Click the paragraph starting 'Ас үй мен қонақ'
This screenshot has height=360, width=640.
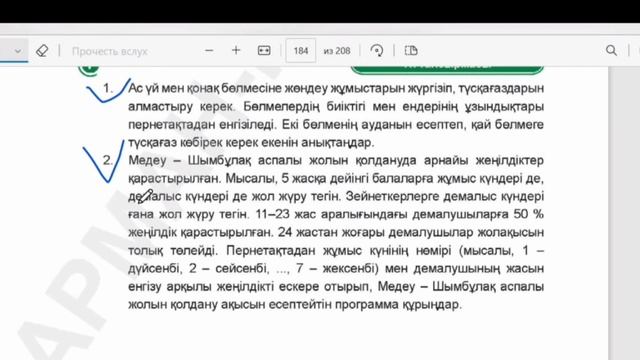tap(336, 115)
